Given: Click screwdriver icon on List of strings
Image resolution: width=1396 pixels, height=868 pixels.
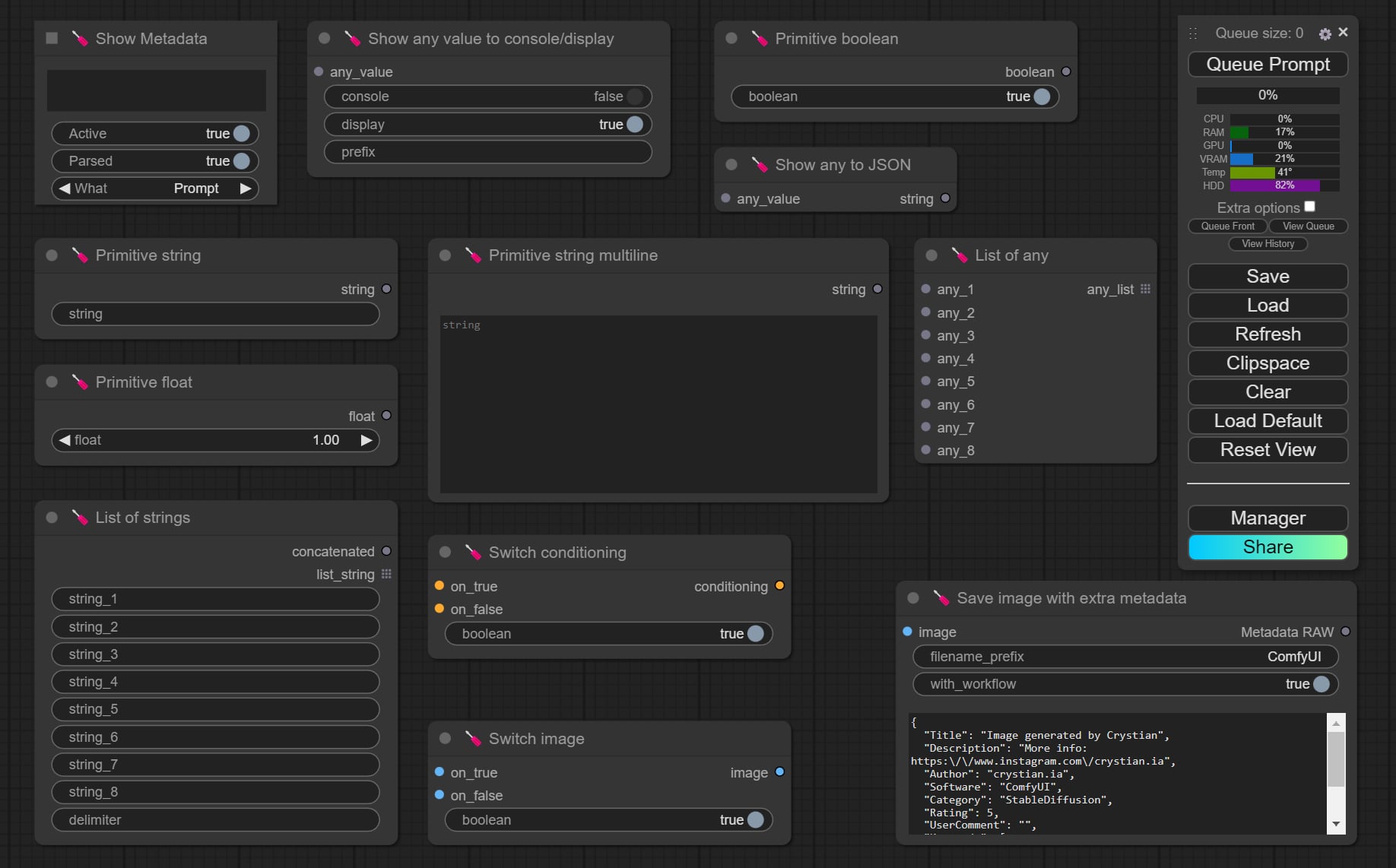Looking at the screenshot, I should coord(80,518).
